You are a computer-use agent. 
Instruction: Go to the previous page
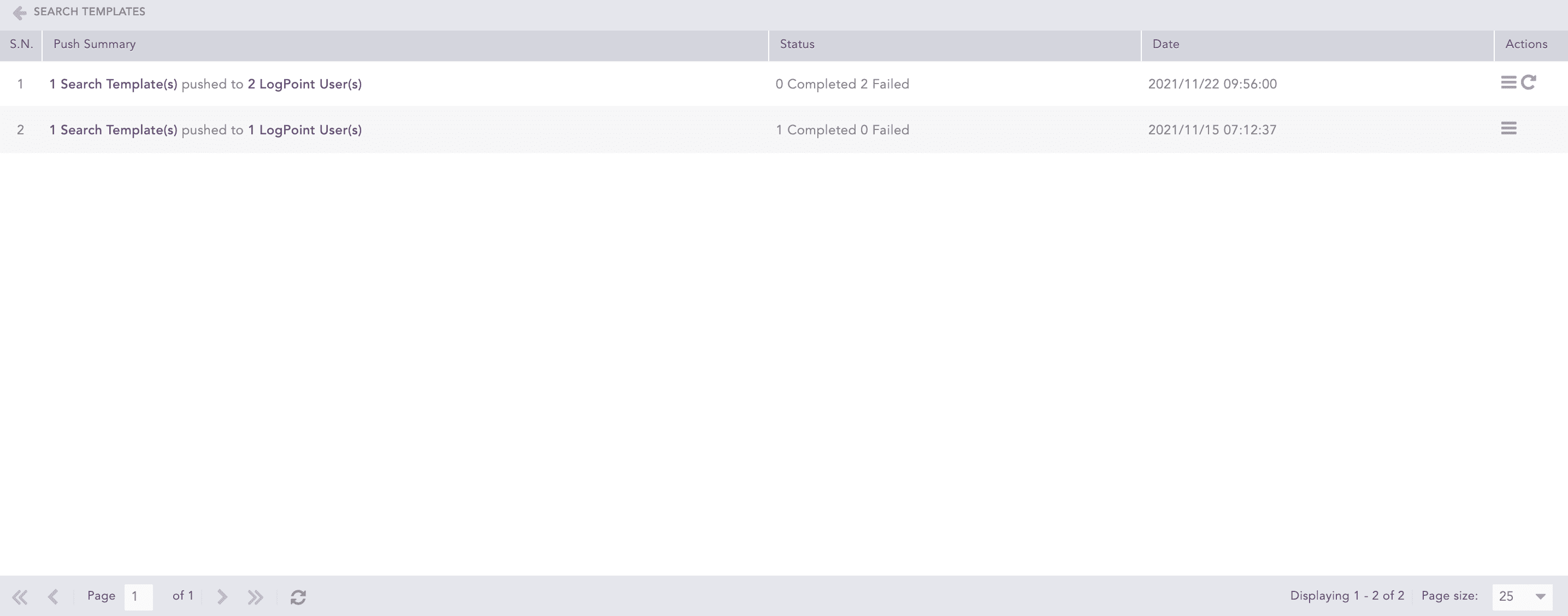pyautogui.click(x=53, y=596)
